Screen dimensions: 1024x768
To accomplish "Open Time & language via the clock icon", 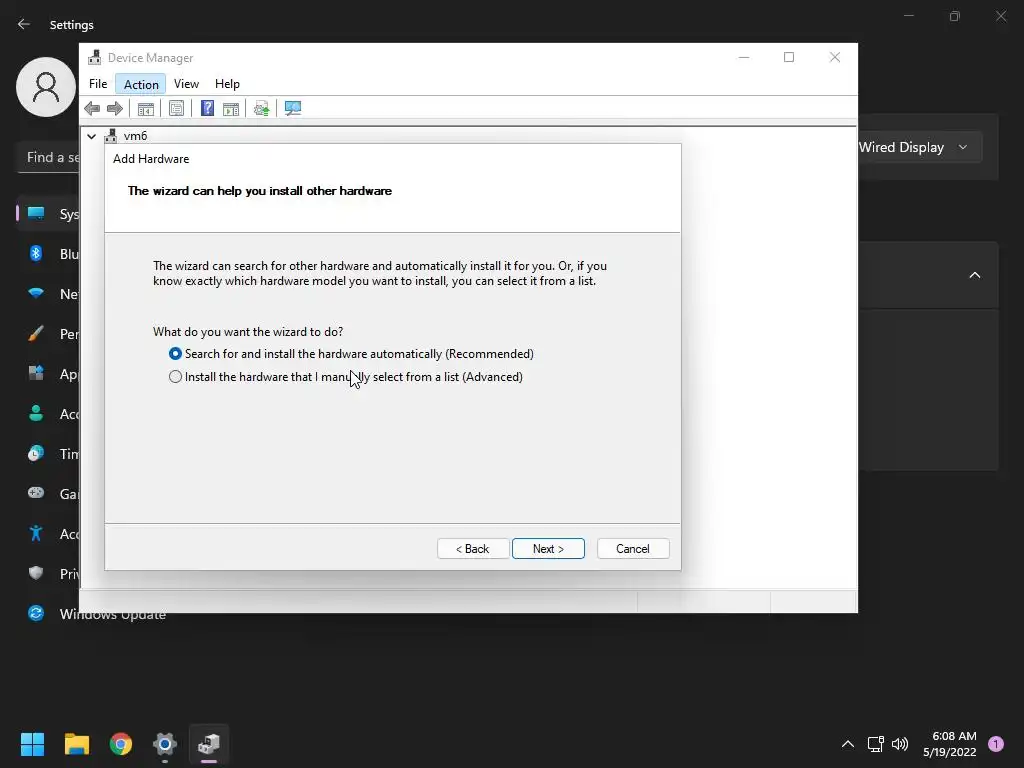I will pos(36,453).
